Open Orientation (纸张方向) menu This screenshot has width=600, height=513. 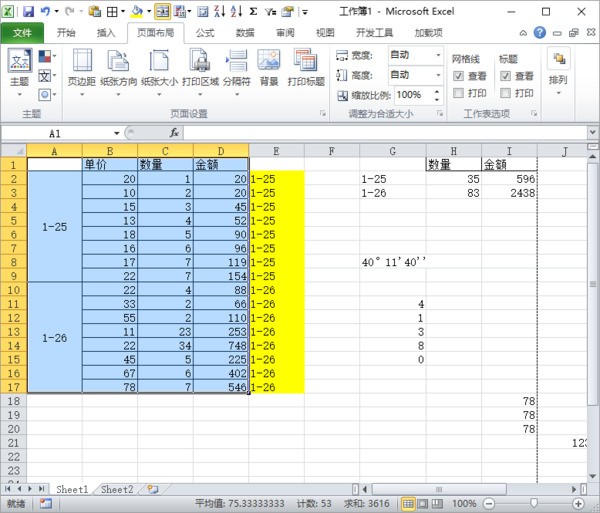click(119, 73)
